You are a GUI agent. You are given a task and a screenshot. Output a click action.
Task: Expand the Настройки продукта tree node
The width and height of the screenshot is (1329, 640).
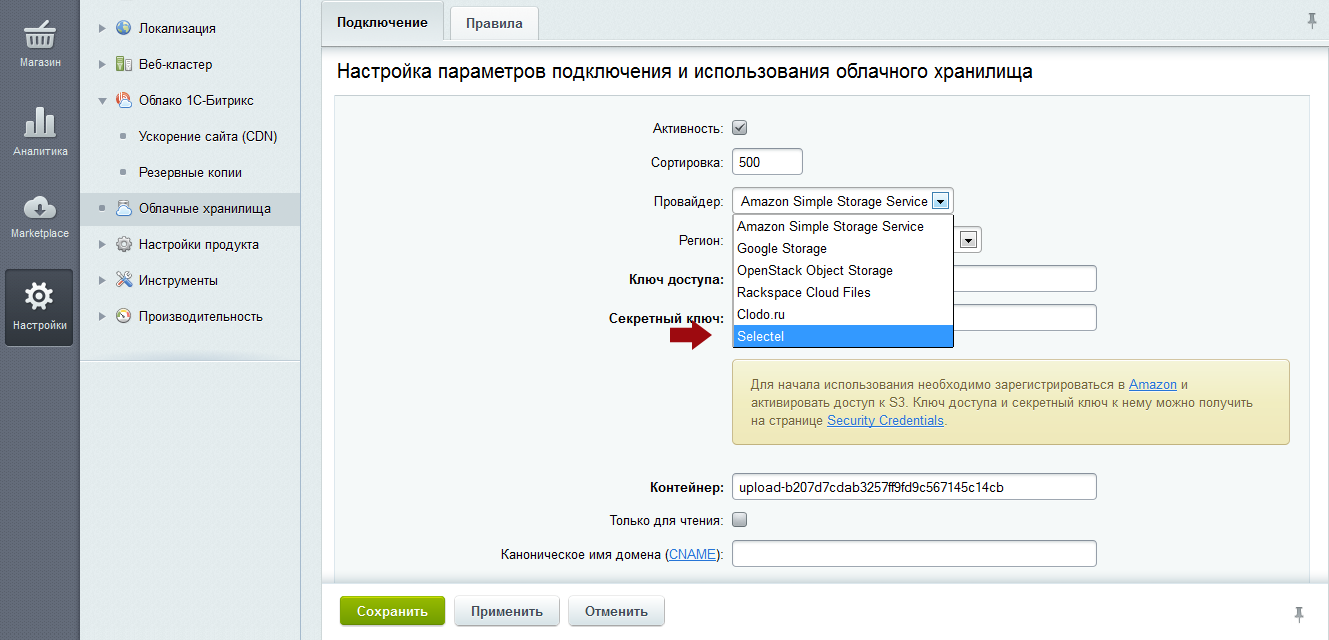102,244
